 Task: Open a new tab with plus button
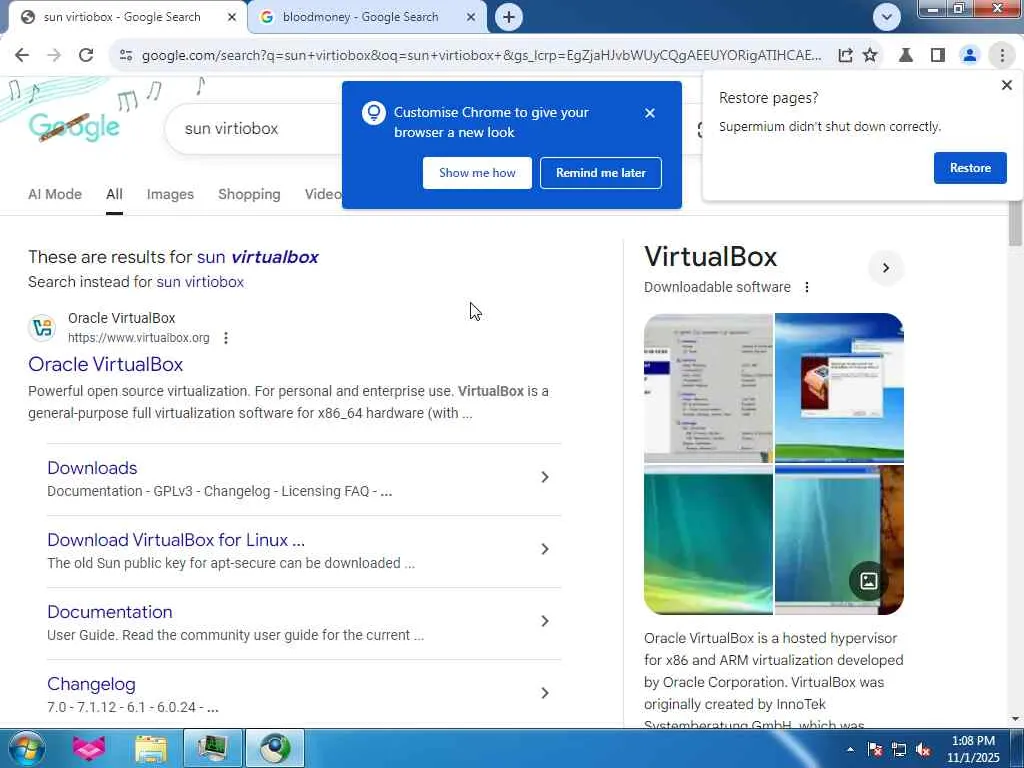click(x=509, y=17)
